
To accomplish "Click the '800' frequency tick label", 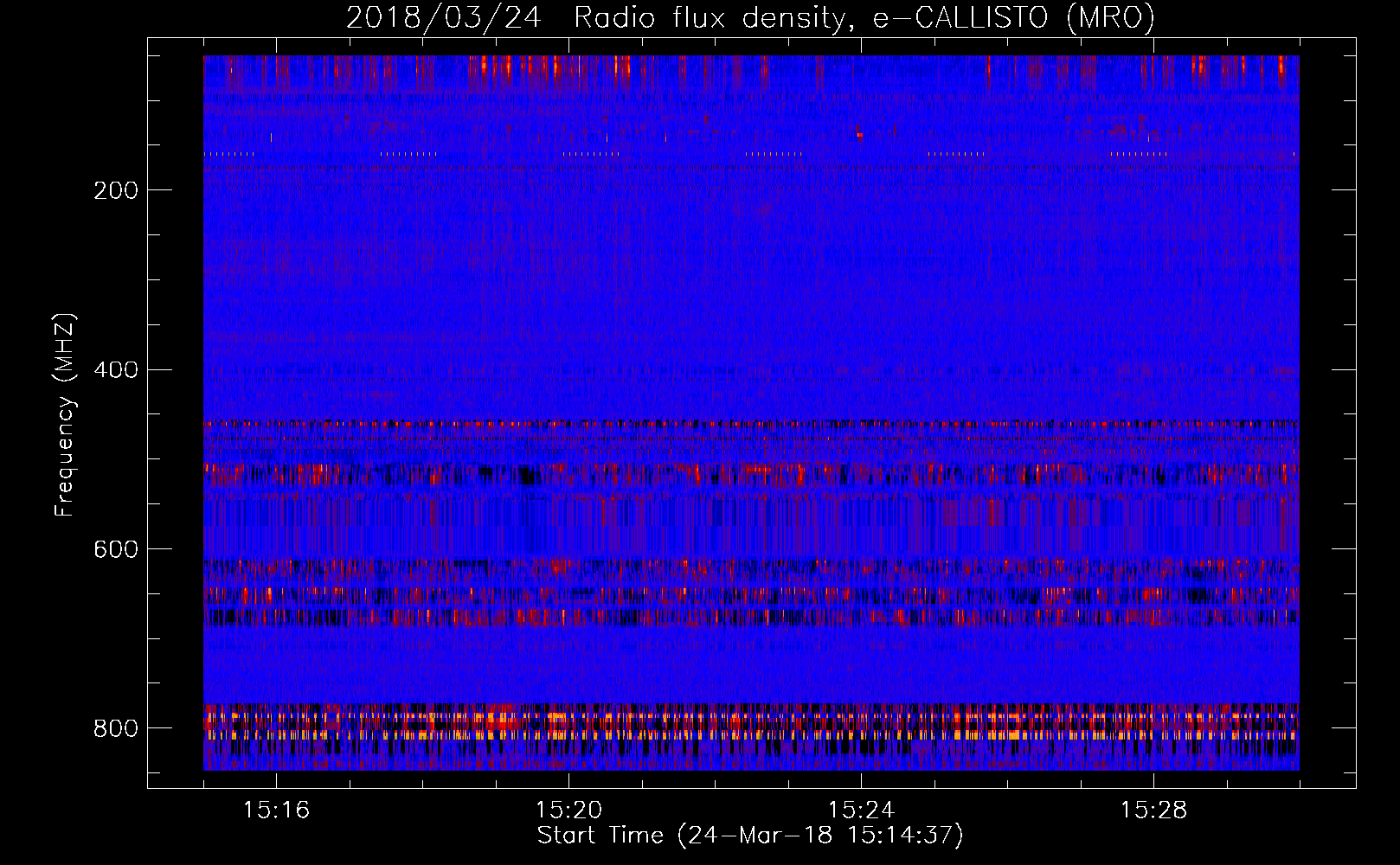I will 115,728.
